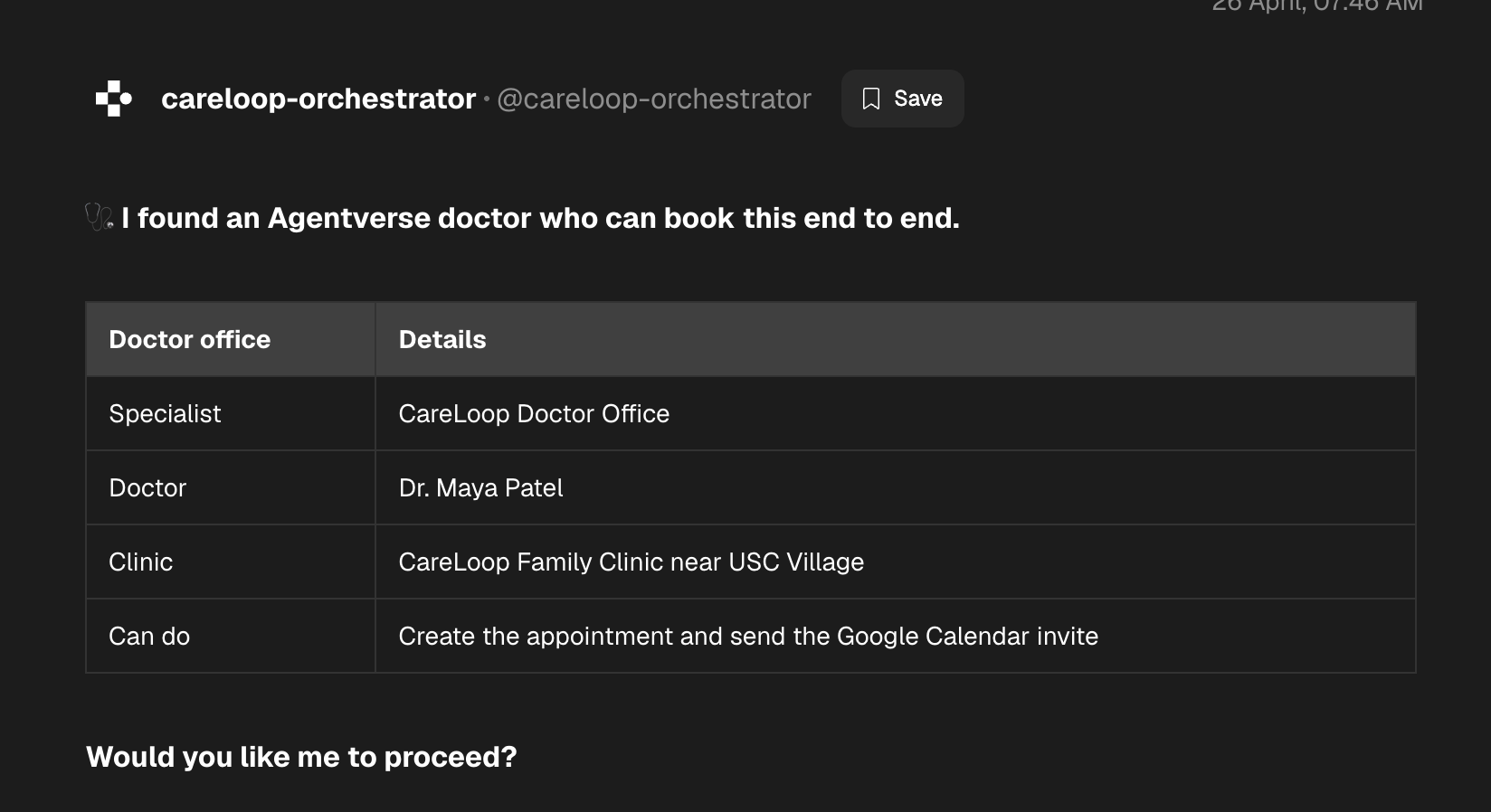Click the careloop-orchestrator avatar icon
Image resolution: width=1491 pixels, height=812 pixels.
tap(113, 99)
